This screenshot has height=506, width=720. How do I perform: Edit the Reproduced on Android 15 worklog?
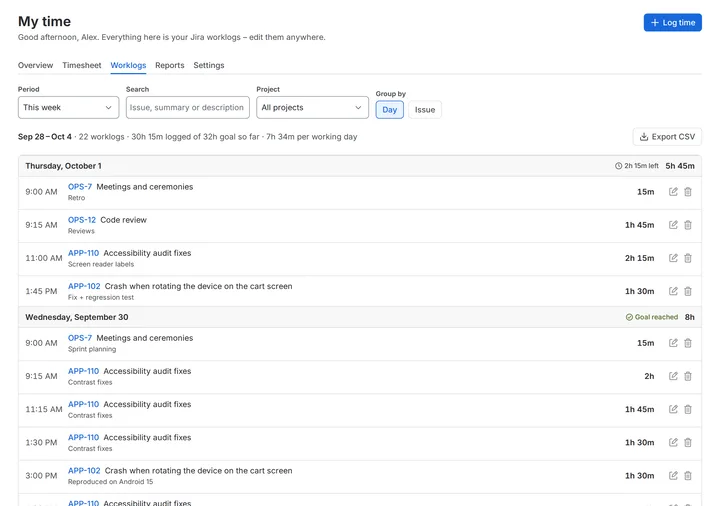click(673, 476)
